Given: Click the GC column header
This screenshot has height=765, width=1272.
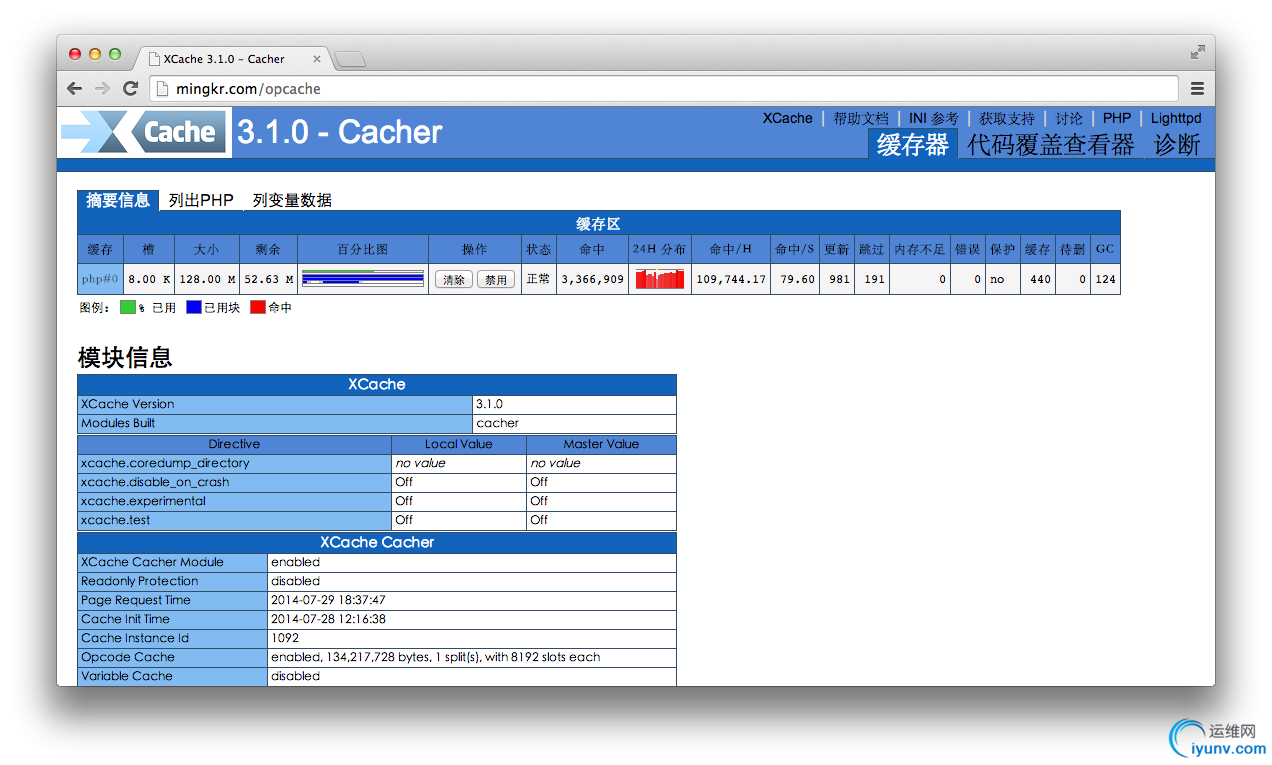Looking at the screenshot, I should (x=1105, y=249).
